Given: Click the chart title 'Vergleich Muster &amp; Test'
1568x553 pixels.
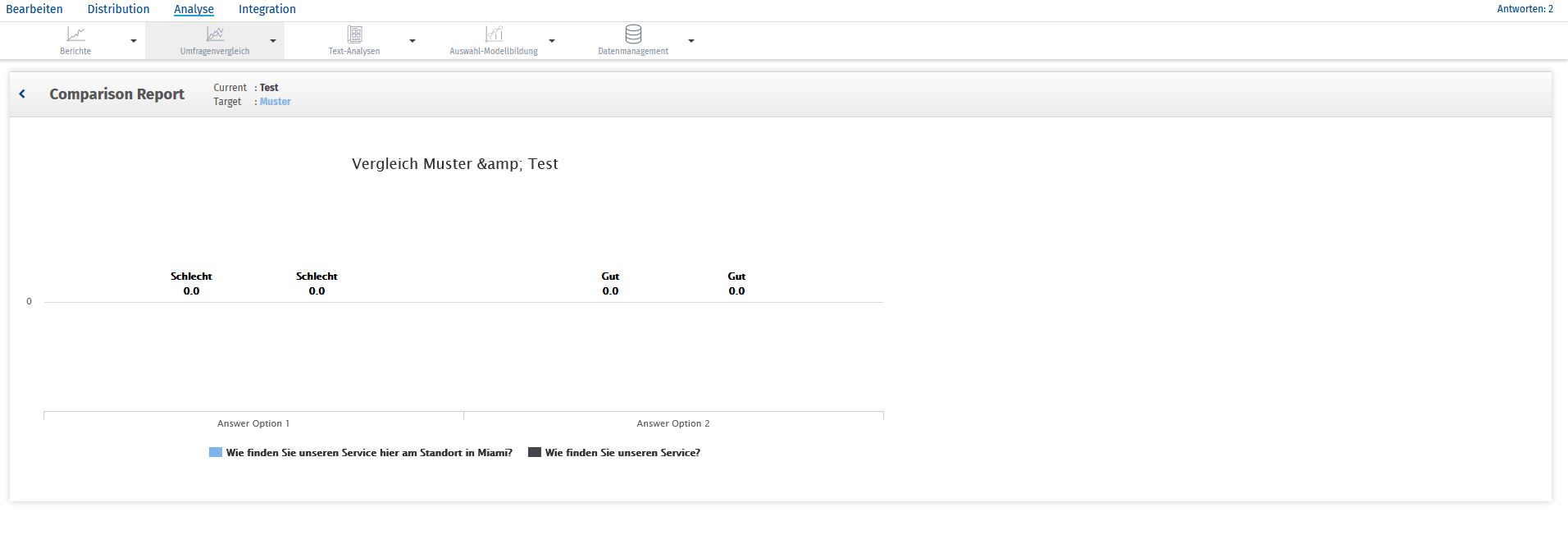Looking at the screenshot, I should [x=455, y=164].
